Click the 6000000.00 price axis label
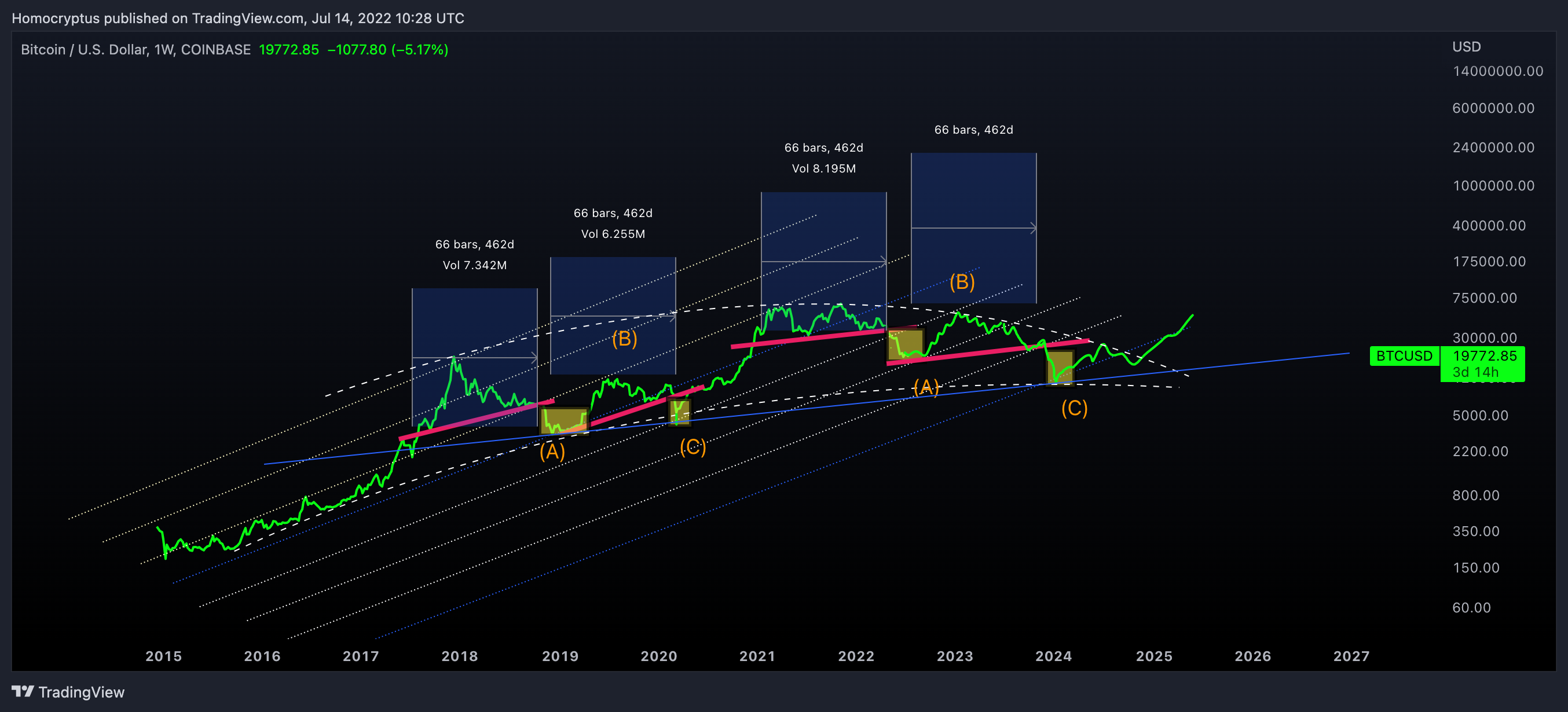 pyautogui.click(x=1493, y=108)
